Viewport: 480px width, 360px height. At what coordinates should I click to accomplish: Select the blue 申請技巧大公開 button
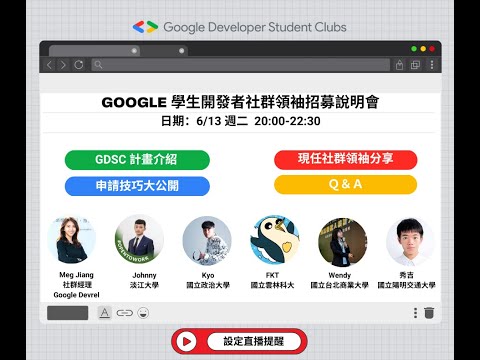click(137, 186)
